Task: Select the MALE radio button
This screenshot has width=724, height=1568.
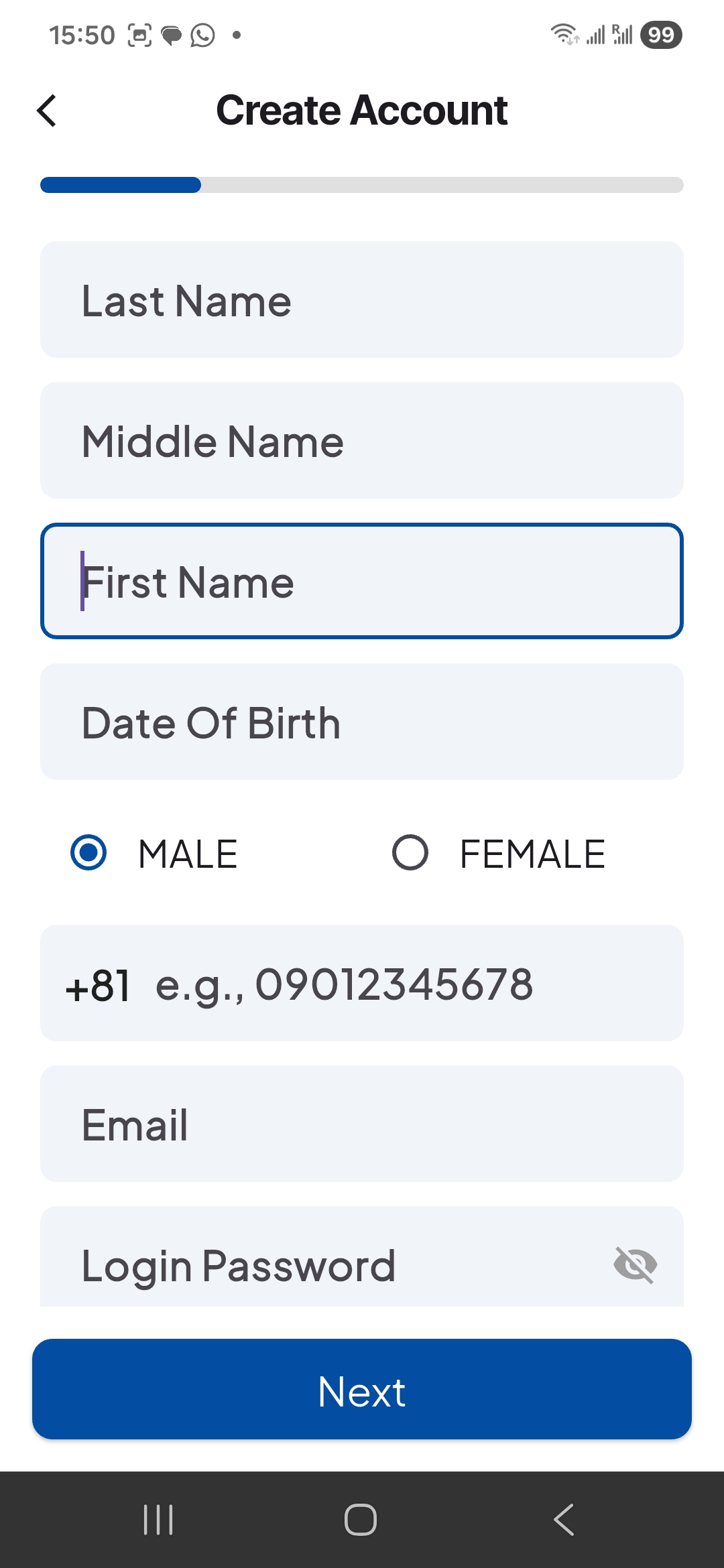Action: click(x=88, y=852)
